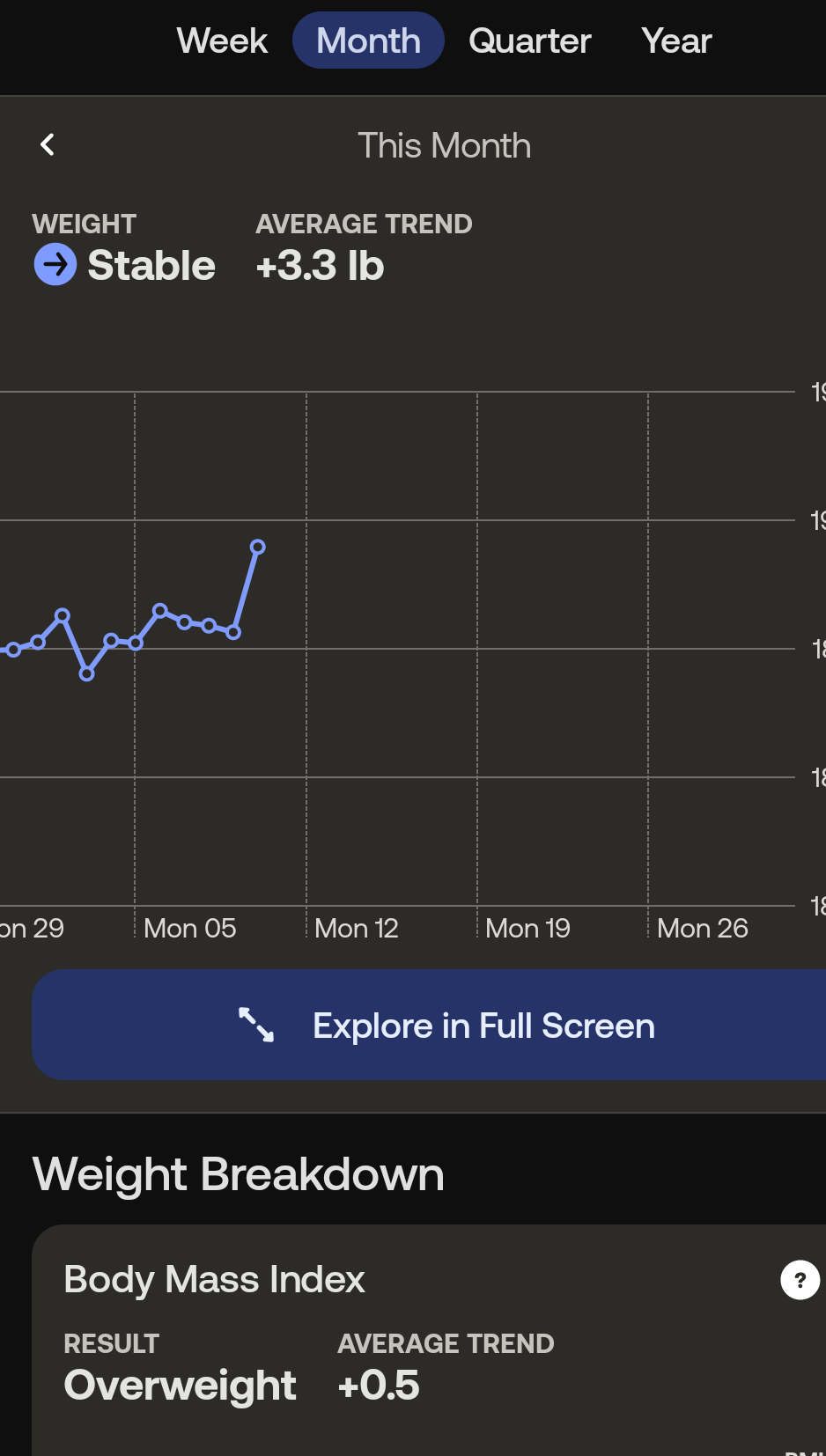
Task: Switch to the Week tab
Action: (222, 40)
